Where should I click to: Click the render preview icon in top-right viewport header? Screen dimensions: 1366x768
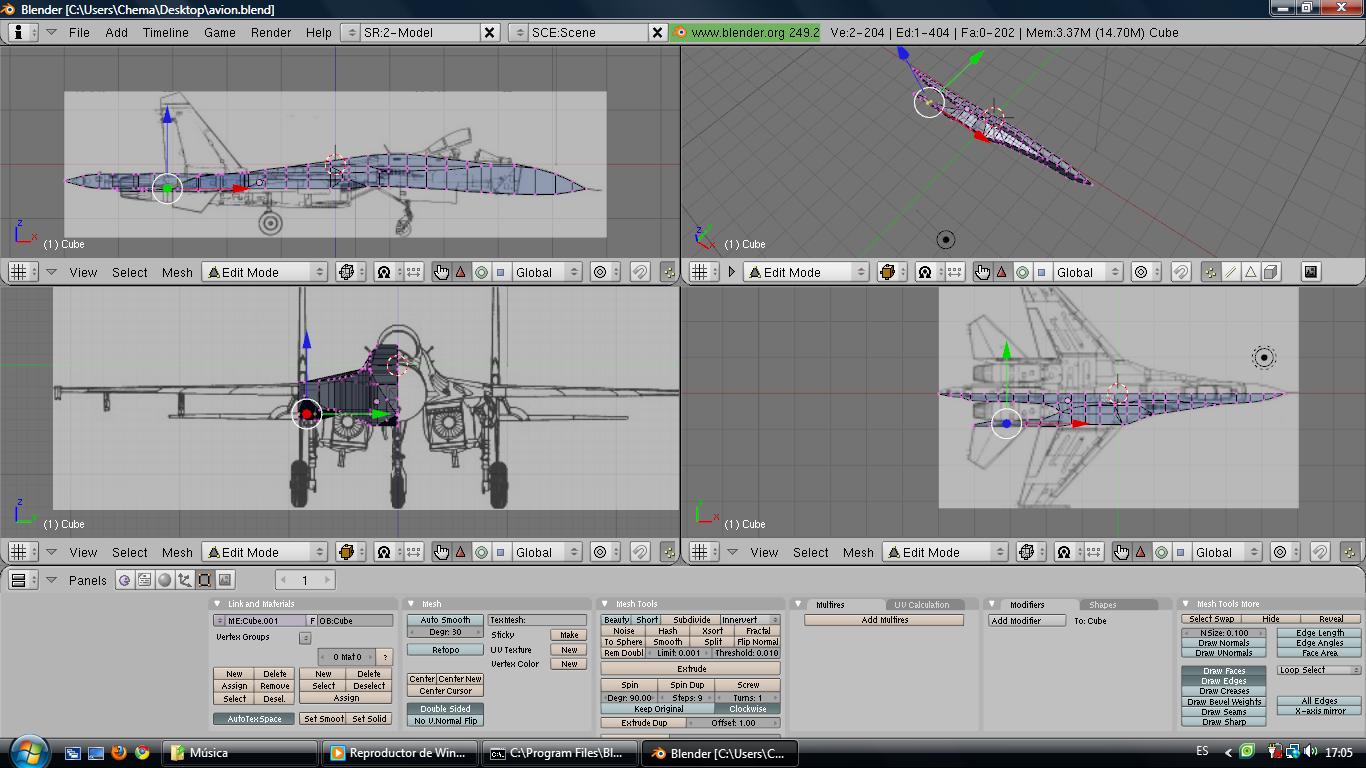(x=1310, y=272)
